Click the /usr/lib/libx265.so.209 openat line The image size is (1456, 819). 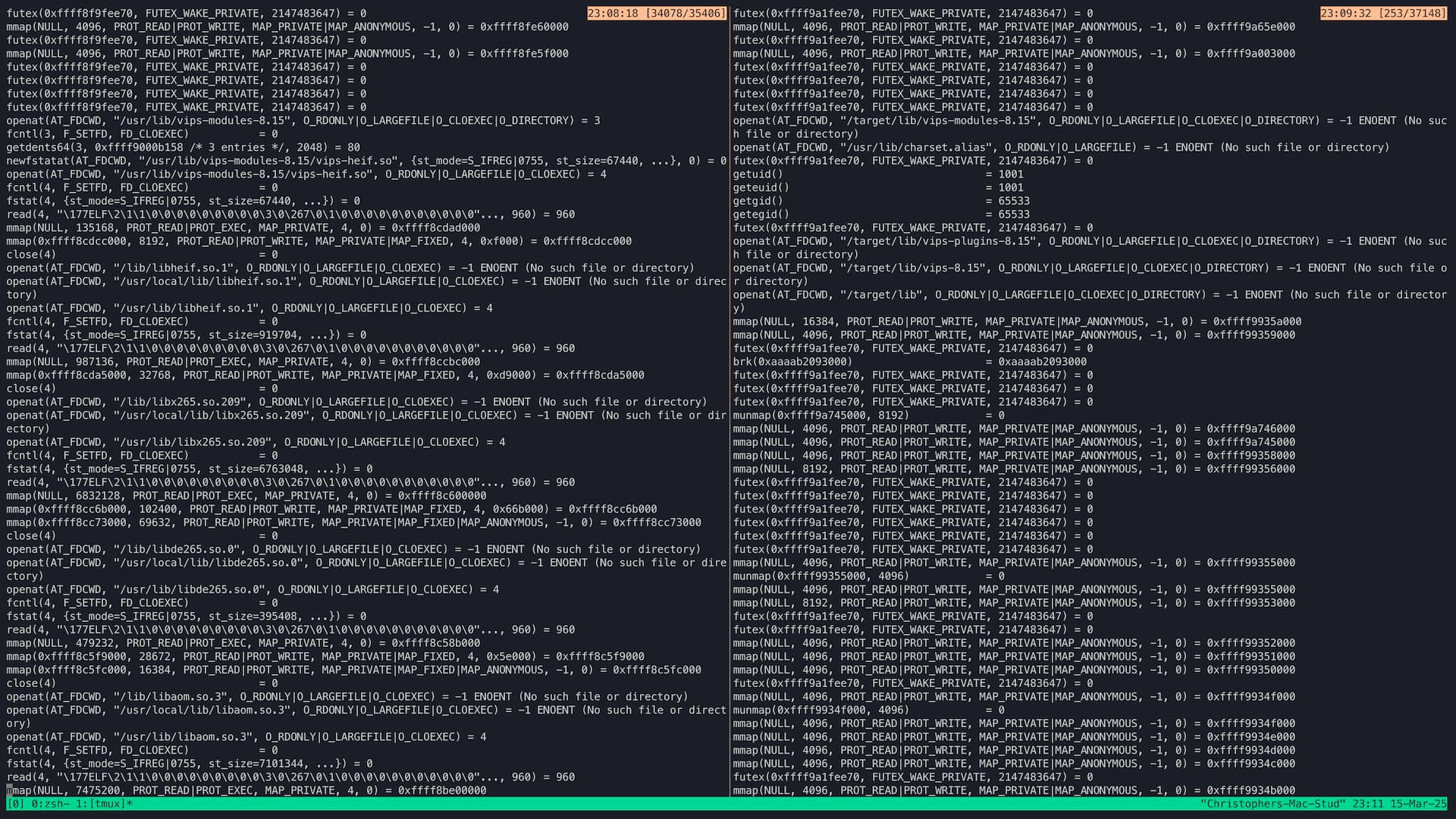256,442
